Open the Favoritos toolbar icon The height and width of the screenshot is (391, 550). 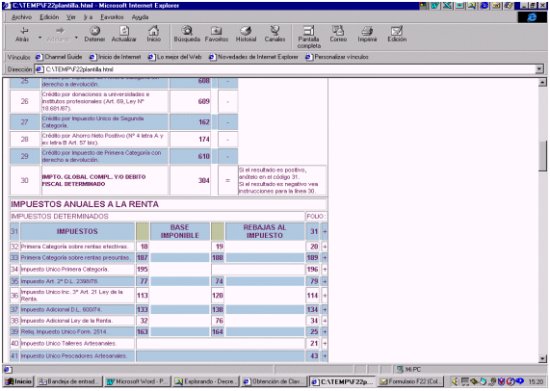216,31
